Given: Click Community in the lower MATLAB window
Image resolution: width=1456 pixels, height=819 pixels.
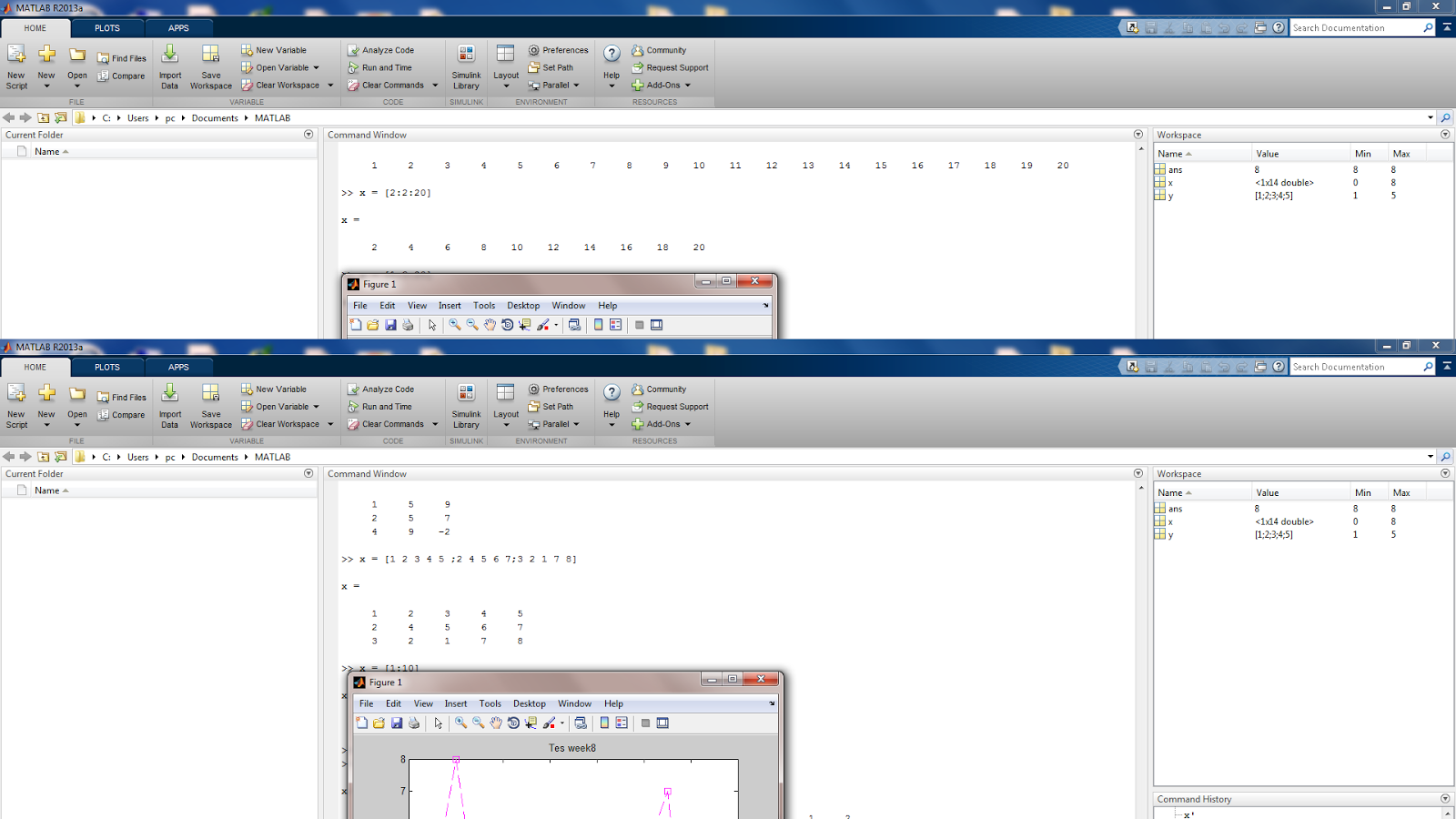Looking at the screenshot, I should click(659, 389).
